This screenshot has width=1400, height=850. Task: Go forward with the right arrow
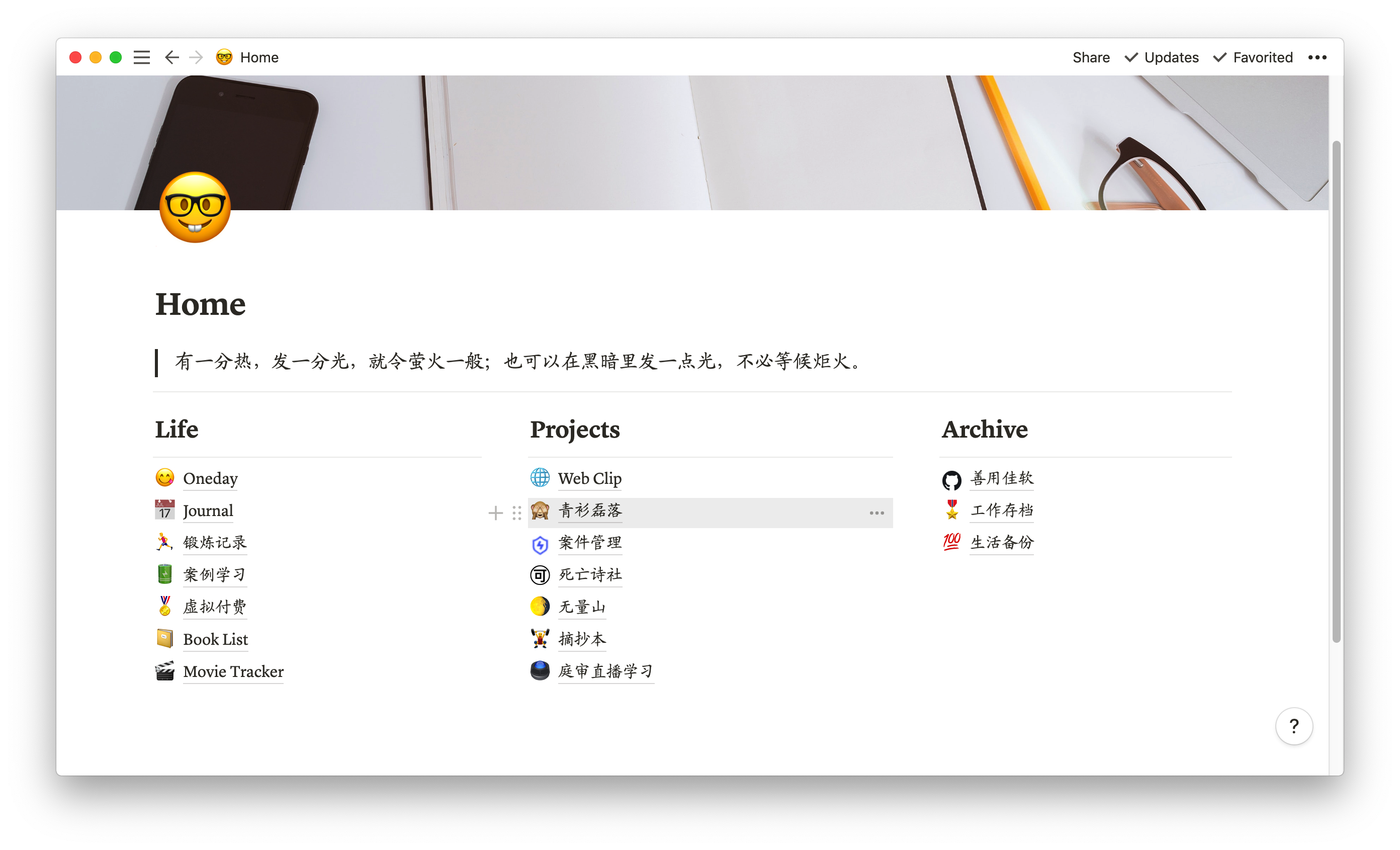[196, 57]
